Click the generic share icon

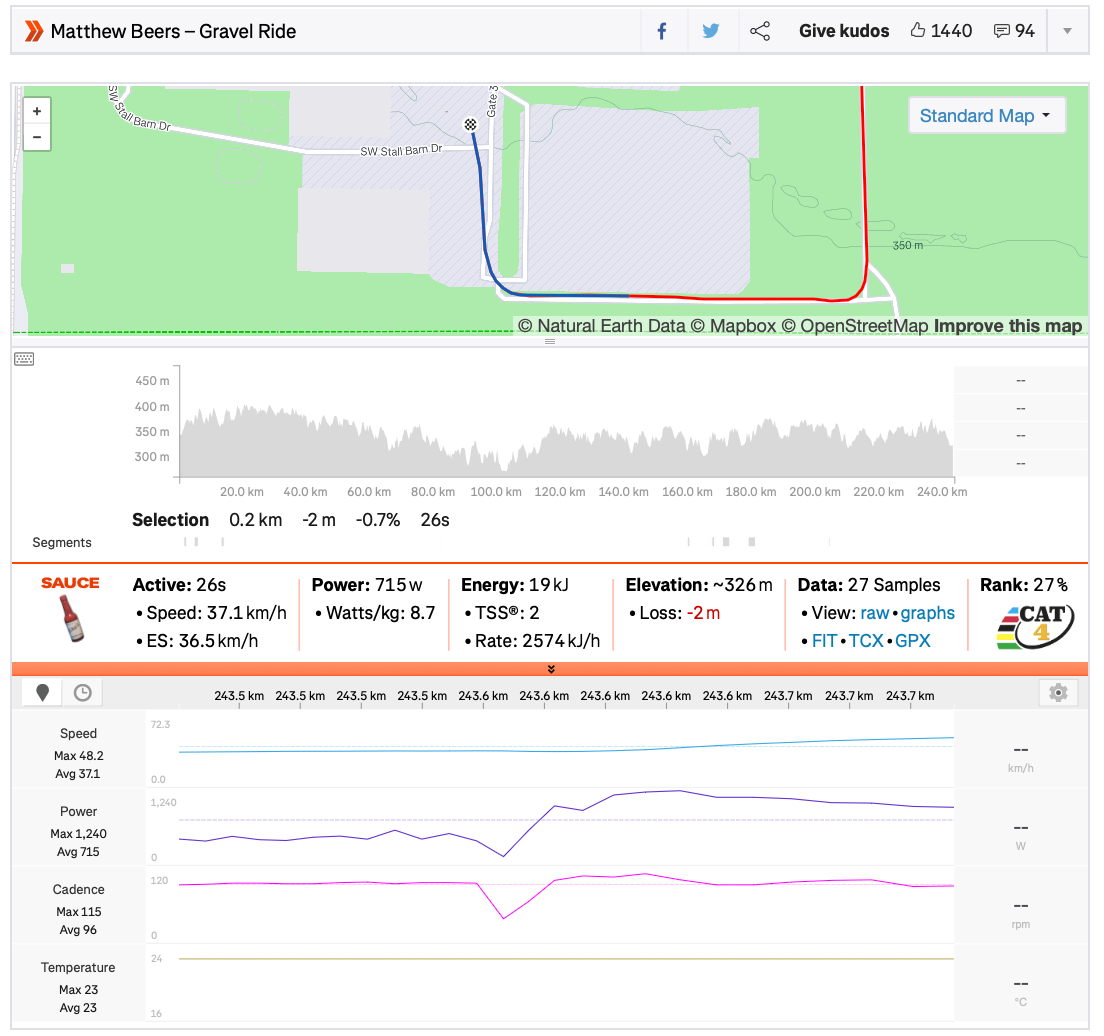[x=760, y=31]
